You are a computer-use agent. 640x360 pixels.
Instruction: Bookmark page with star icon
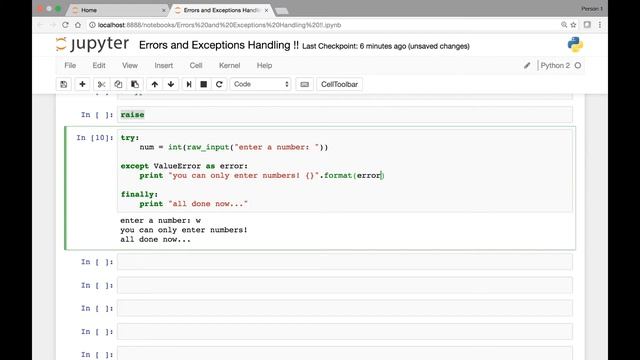click(x=573, y=25)
